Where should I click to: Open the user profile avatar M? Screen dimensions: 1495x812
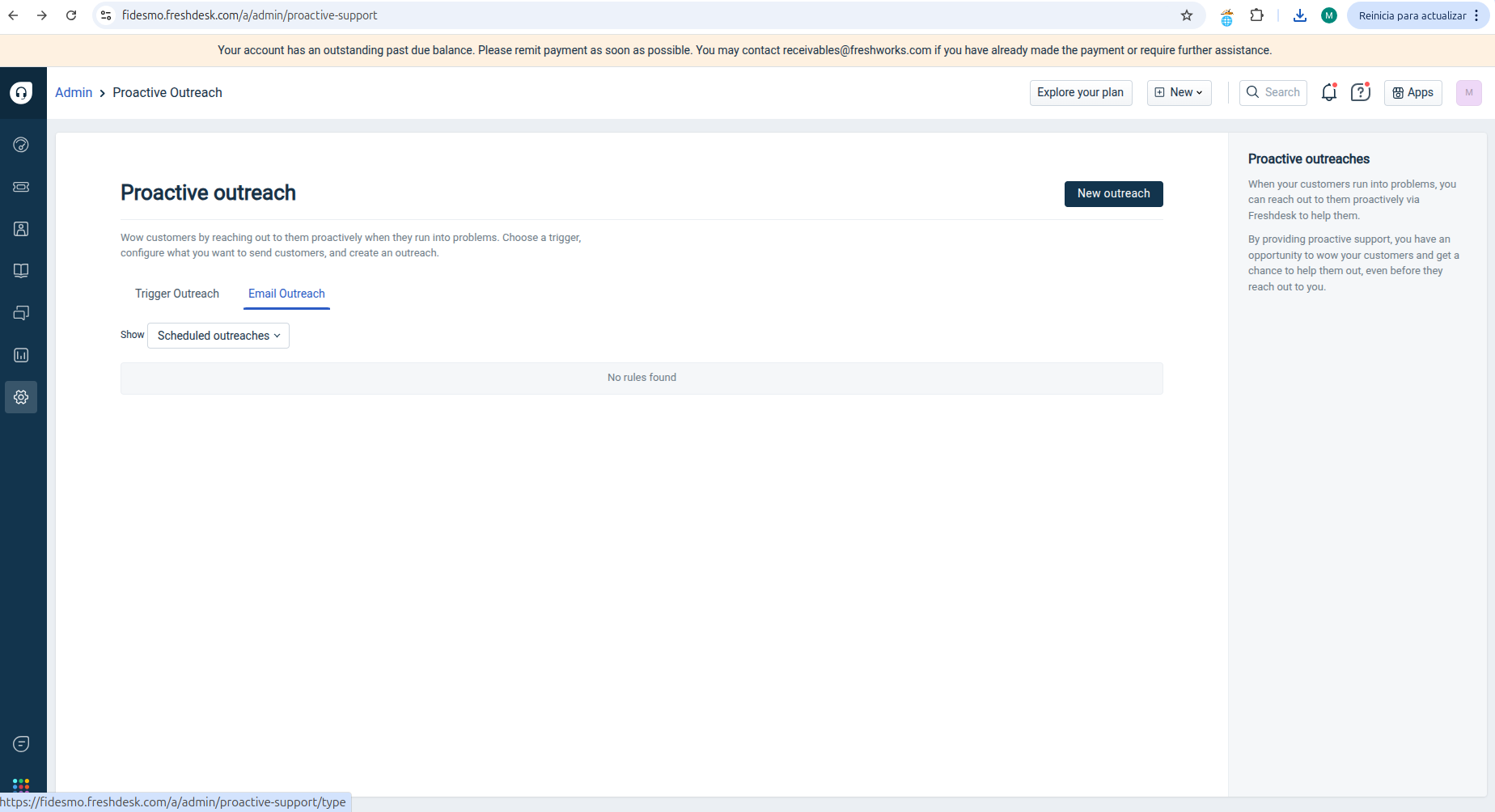pos(1469,92)
